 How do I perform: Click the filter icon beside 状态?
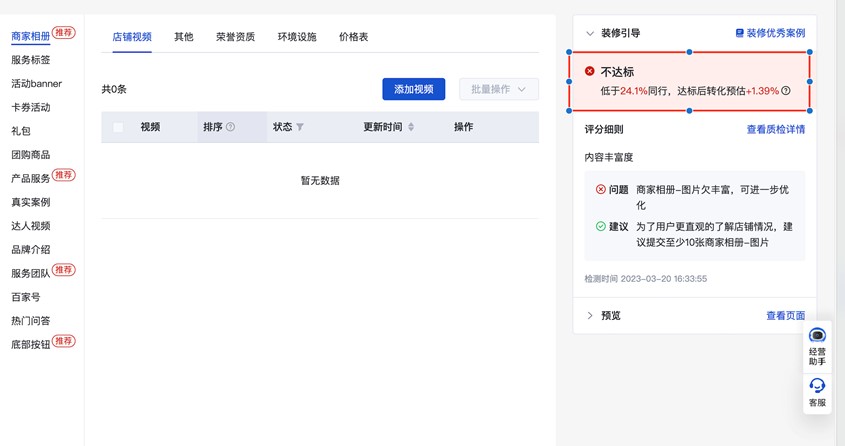pyautogui.click(x=300, y=127)
